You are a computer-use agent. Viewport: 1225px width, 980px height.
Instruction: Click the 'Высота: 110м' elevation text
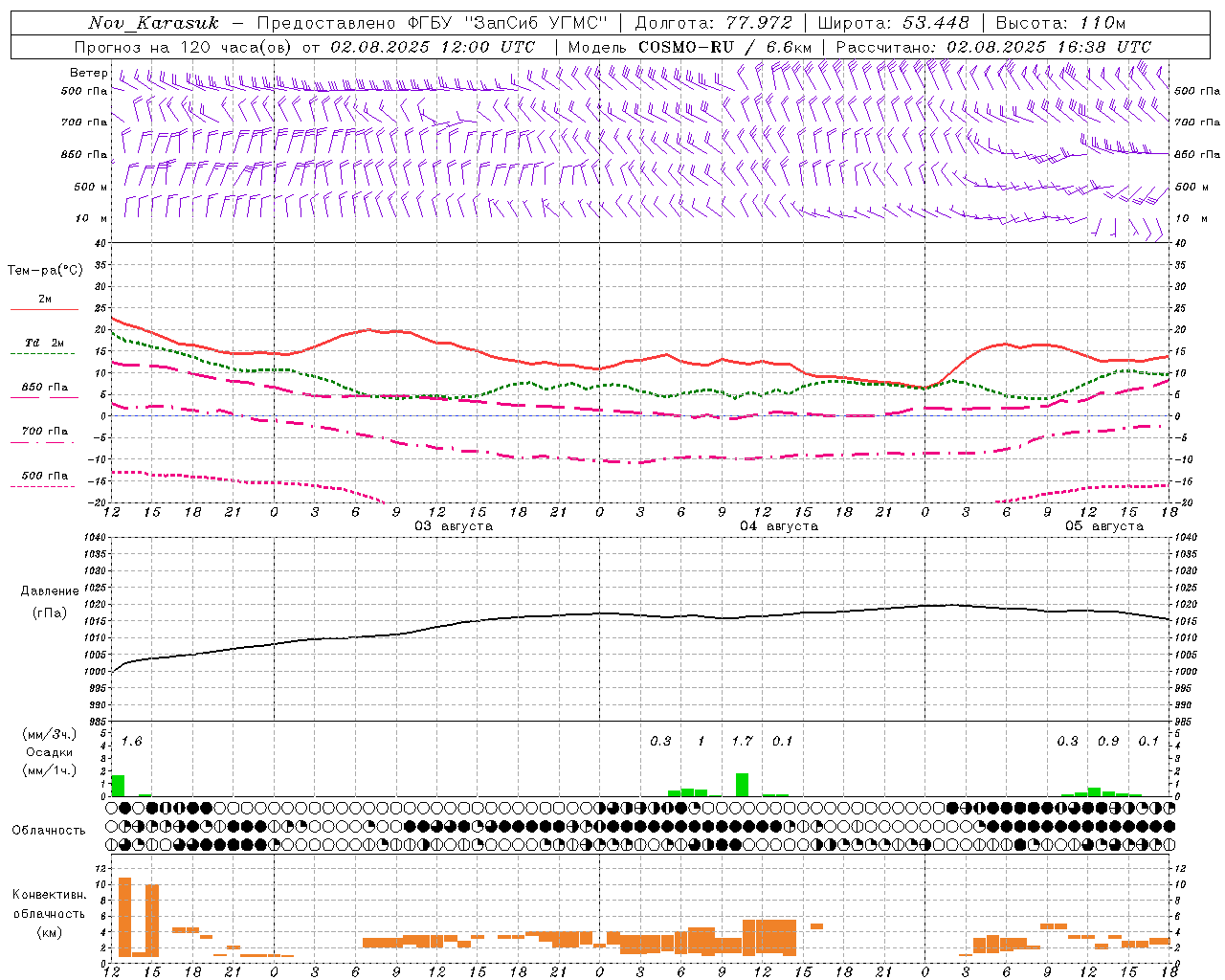[1060, 23]
